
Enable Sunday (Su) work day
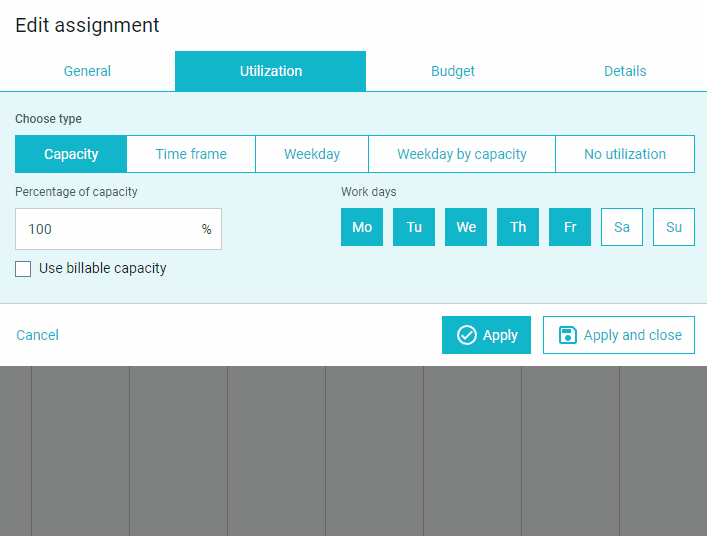[674, 227]
